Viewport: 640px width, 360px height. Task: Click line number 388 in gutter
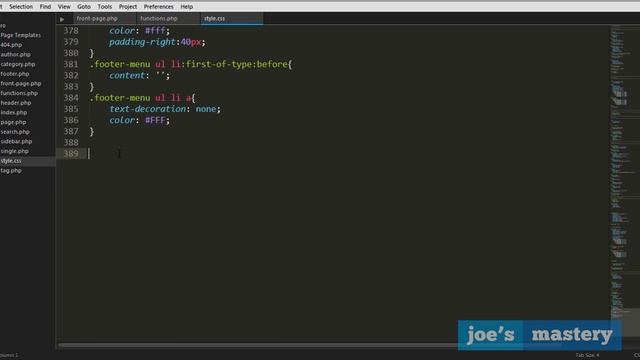click(71, 142)
